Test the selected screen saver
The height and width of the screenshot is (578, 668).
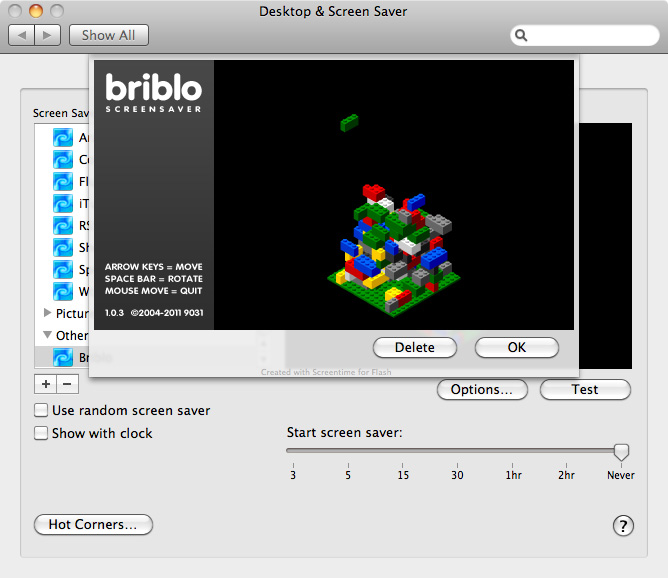click(585, 390)
